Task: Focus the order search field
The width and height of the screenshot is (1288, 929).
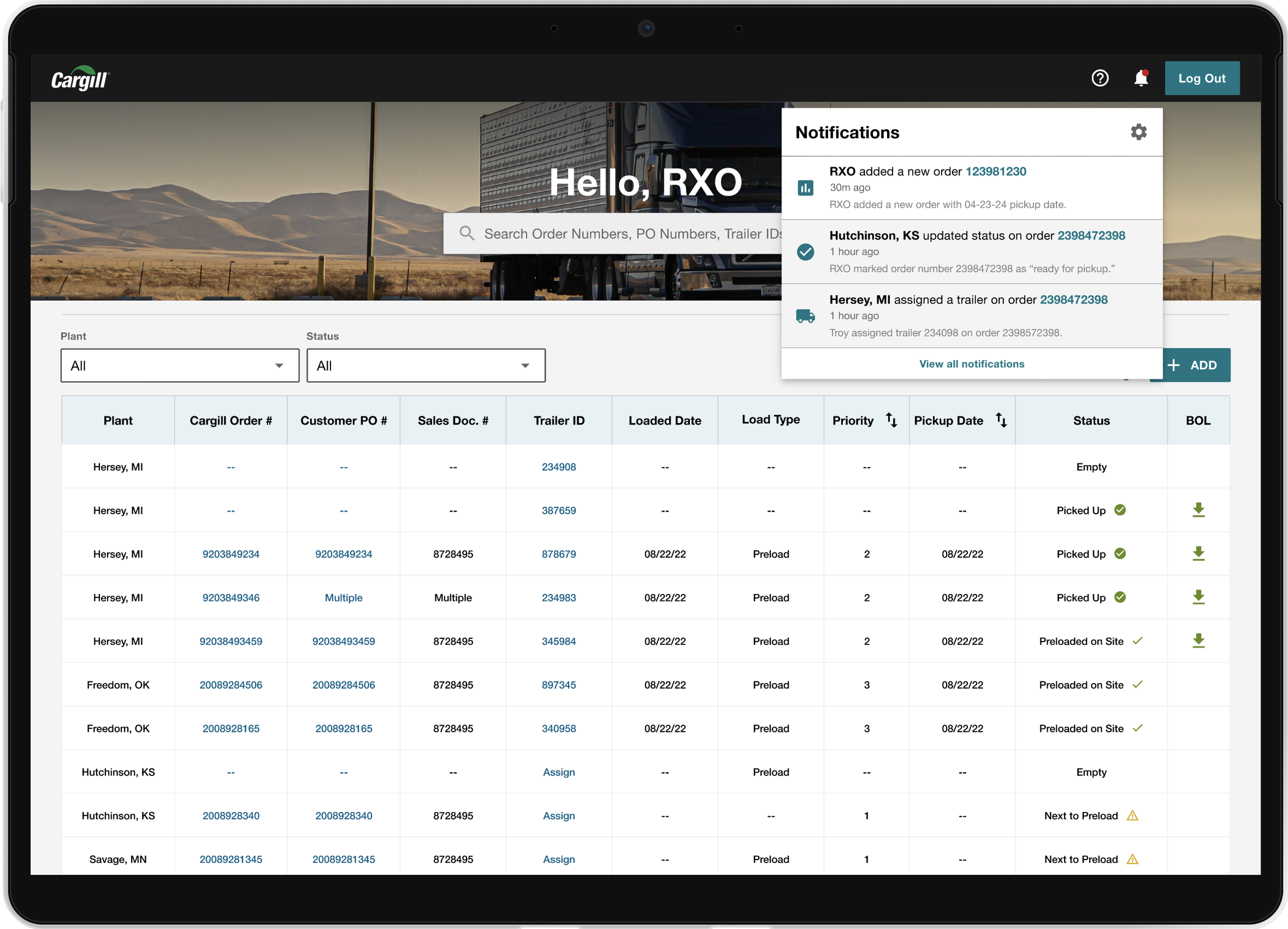Action: click(x=613, y=233)
